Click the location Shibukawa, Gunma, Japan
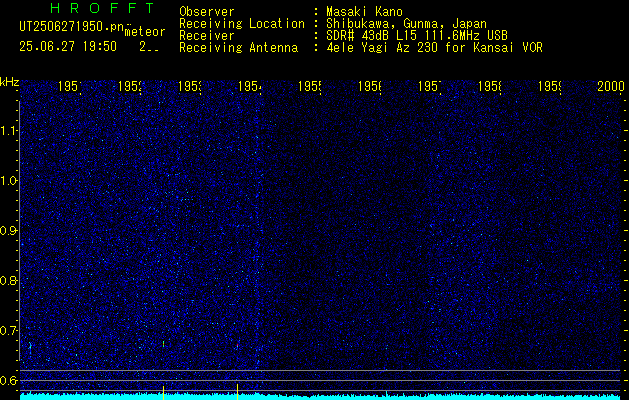Viewport: 629px width, 400px height. point(406,24)
